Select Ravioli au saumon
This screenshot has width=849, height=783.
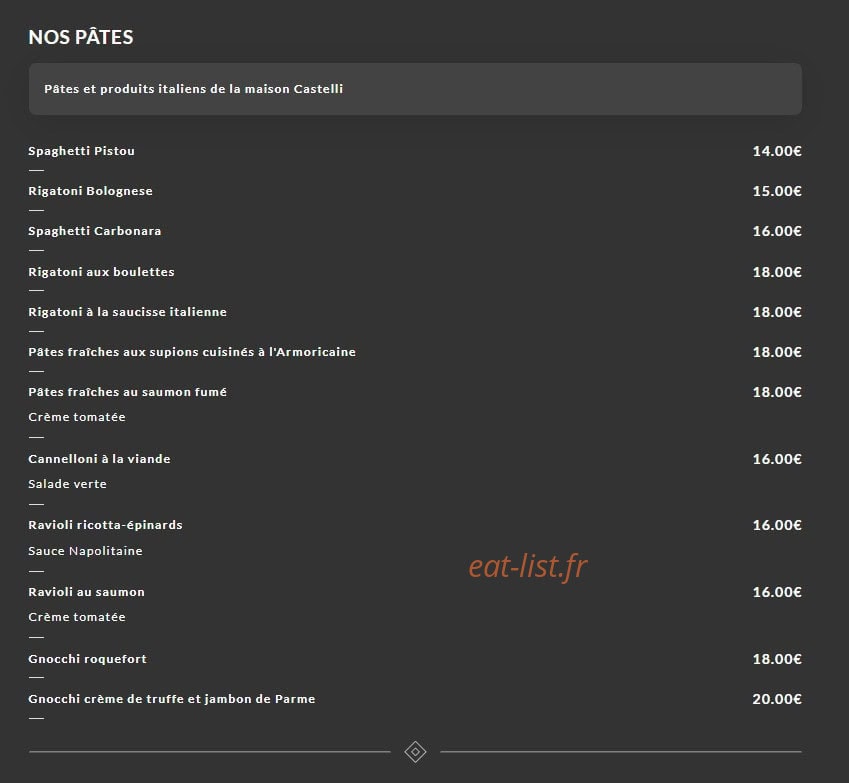point(86,592)
